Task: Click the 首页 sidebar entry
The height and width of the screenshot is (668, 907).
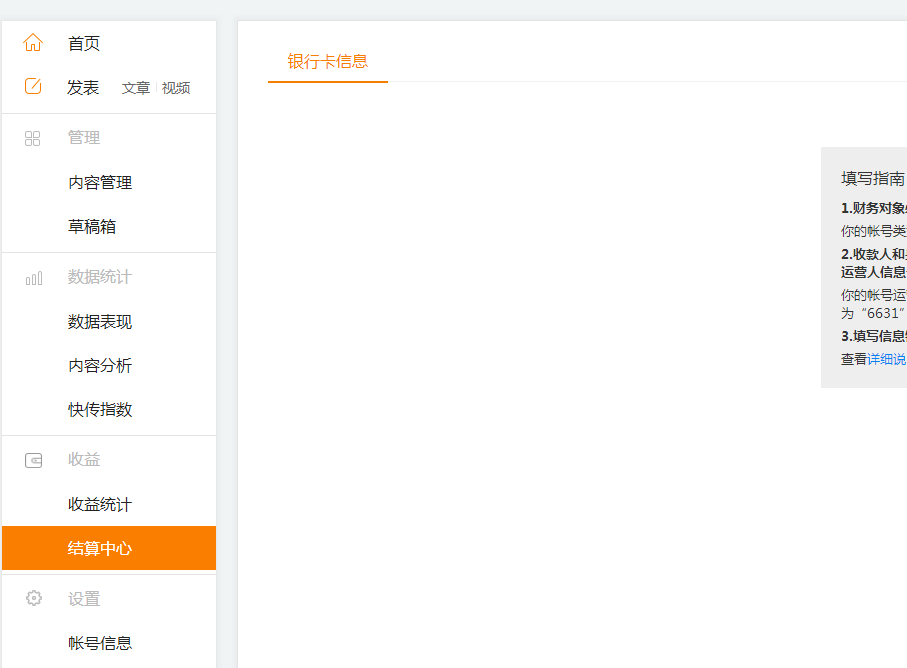Action: (x=82, y=43)
